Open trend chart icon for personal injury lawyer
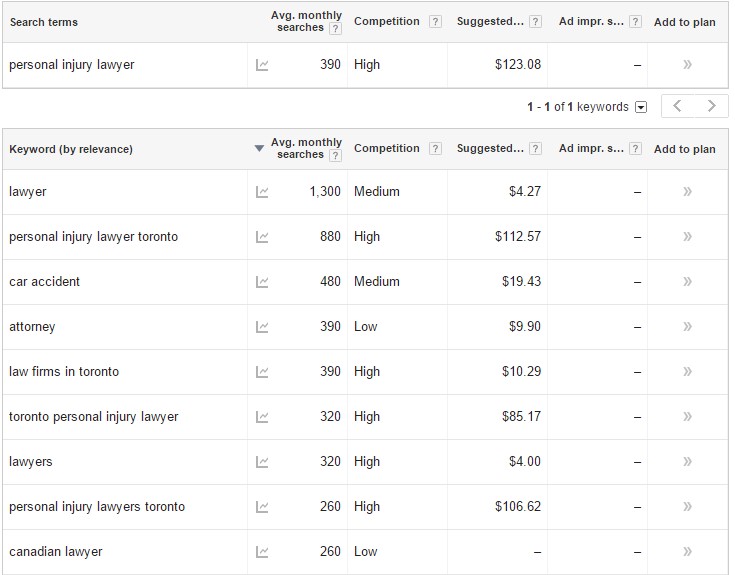Screen dimensions: 735x575 262,65
